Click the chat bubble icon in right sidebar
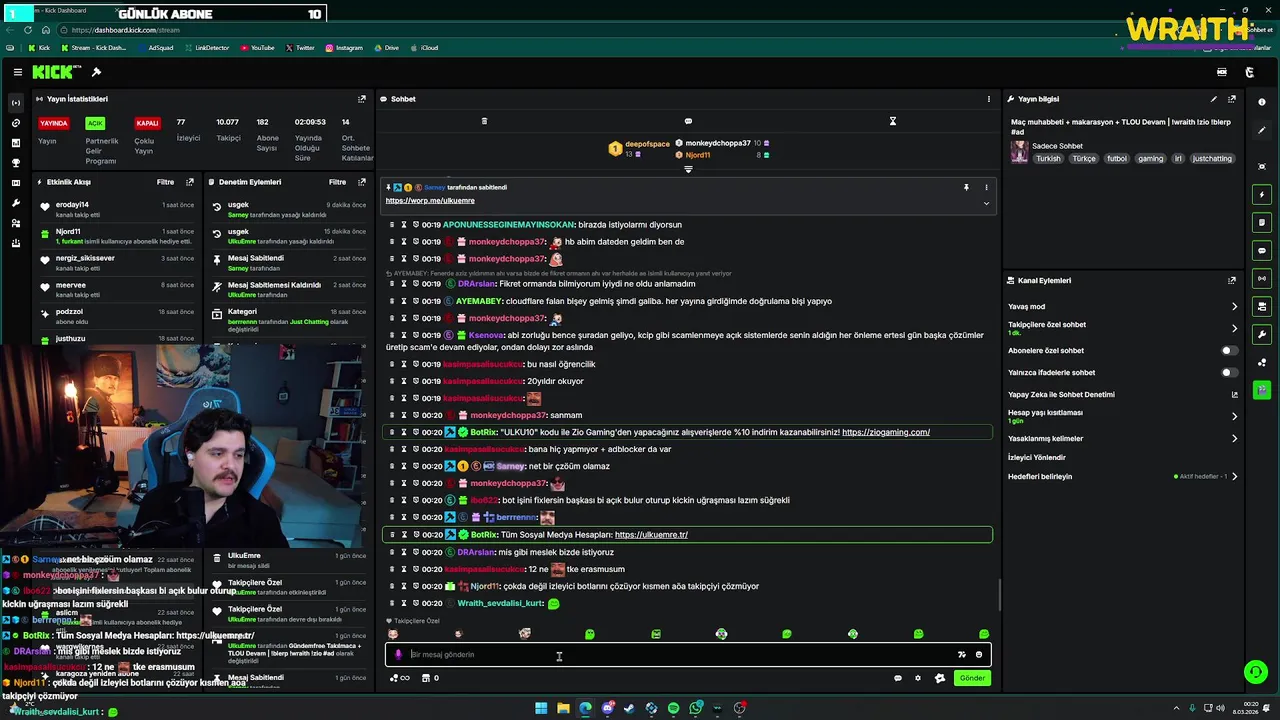Screen dimensions: 1280x720 tap(1262, 251)
